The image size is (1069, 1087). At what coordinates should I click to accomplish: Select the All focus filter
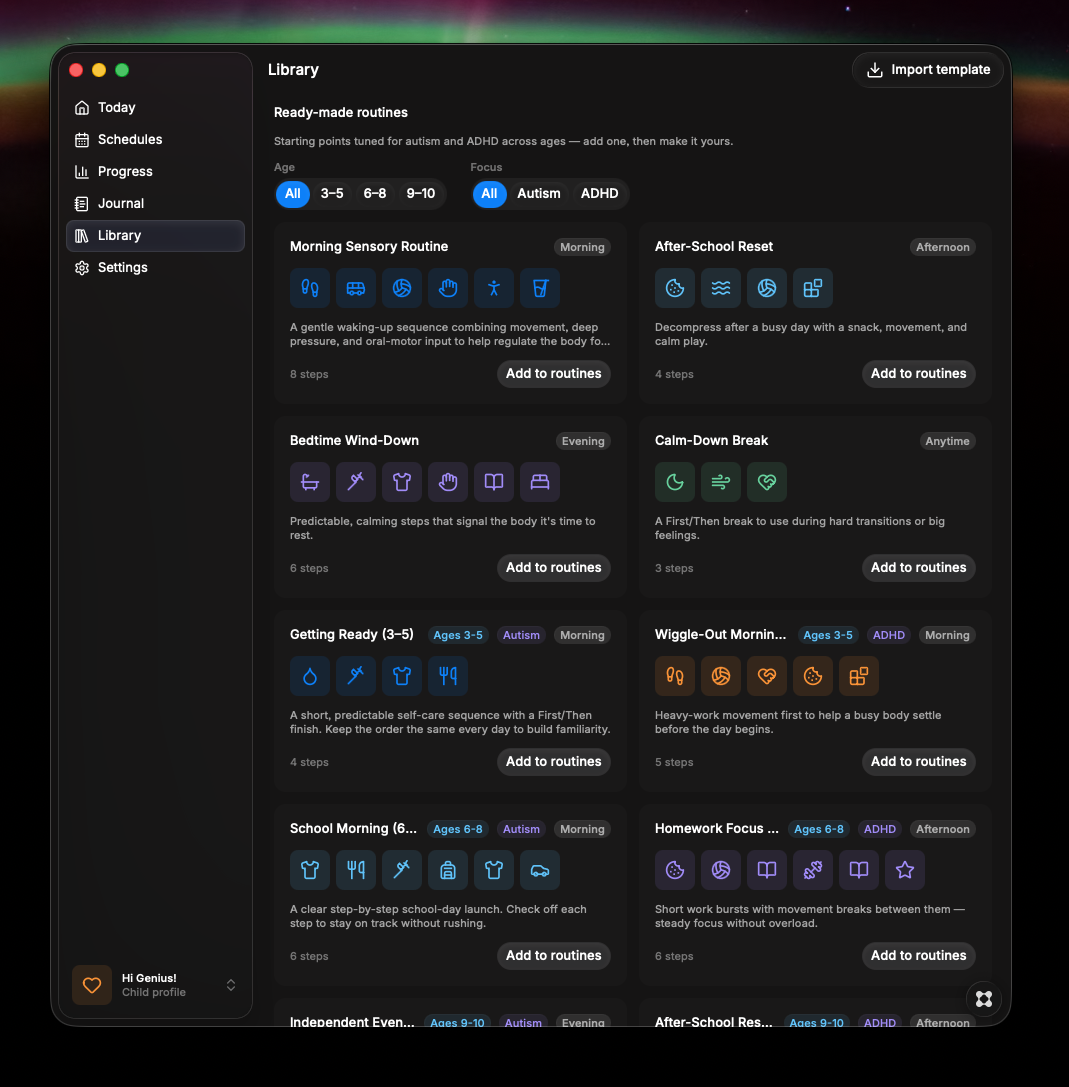coord(489,193)
